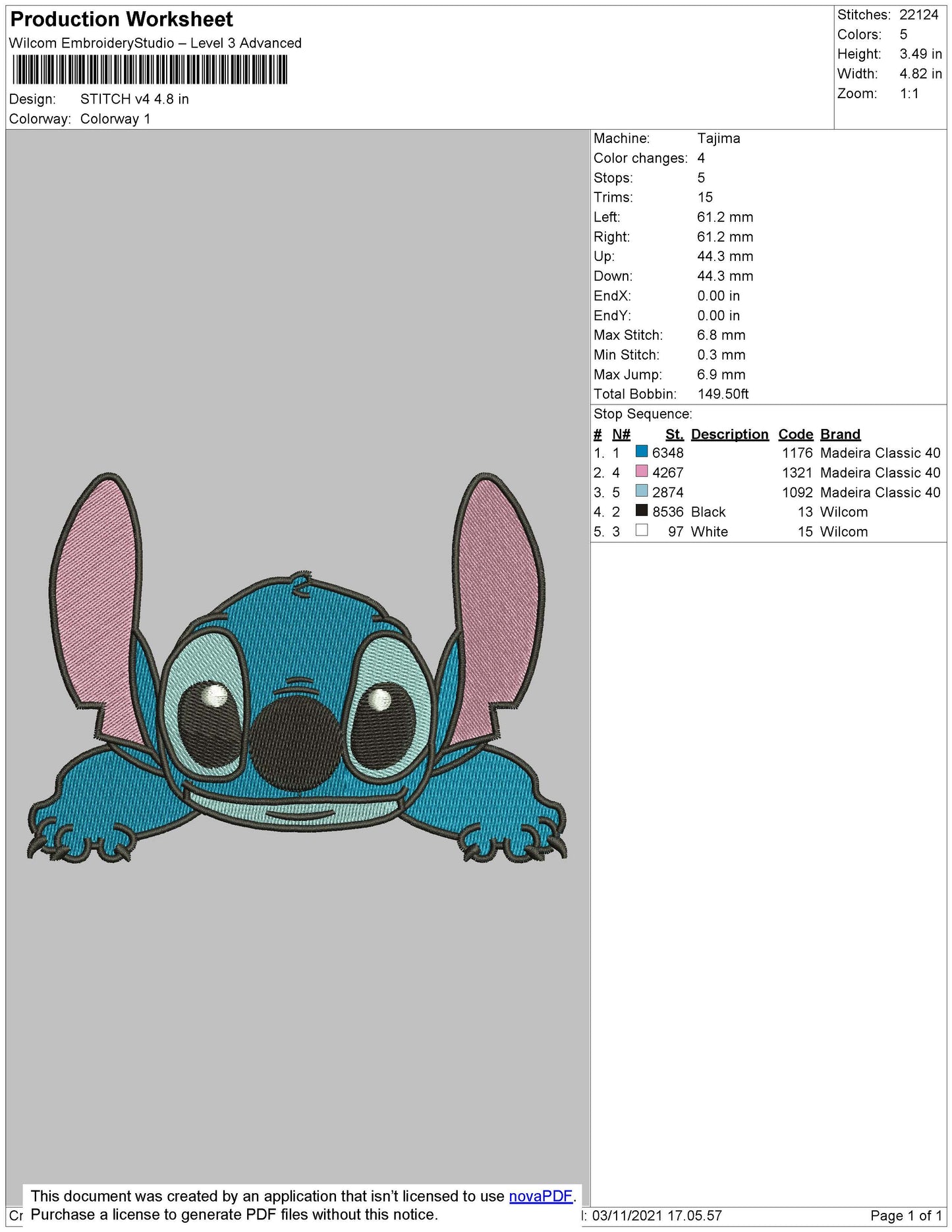952x1232 pixels.
Task: Click the barcode under the worksheet title
Action: 150,69
